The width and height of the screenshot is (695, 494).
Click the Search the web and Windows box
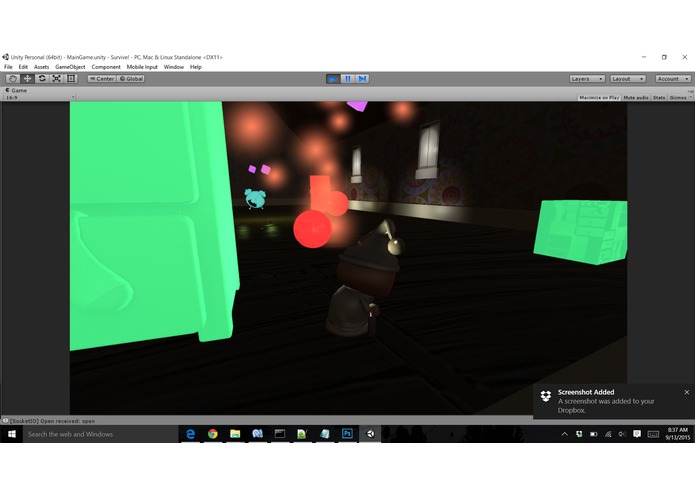101,434
